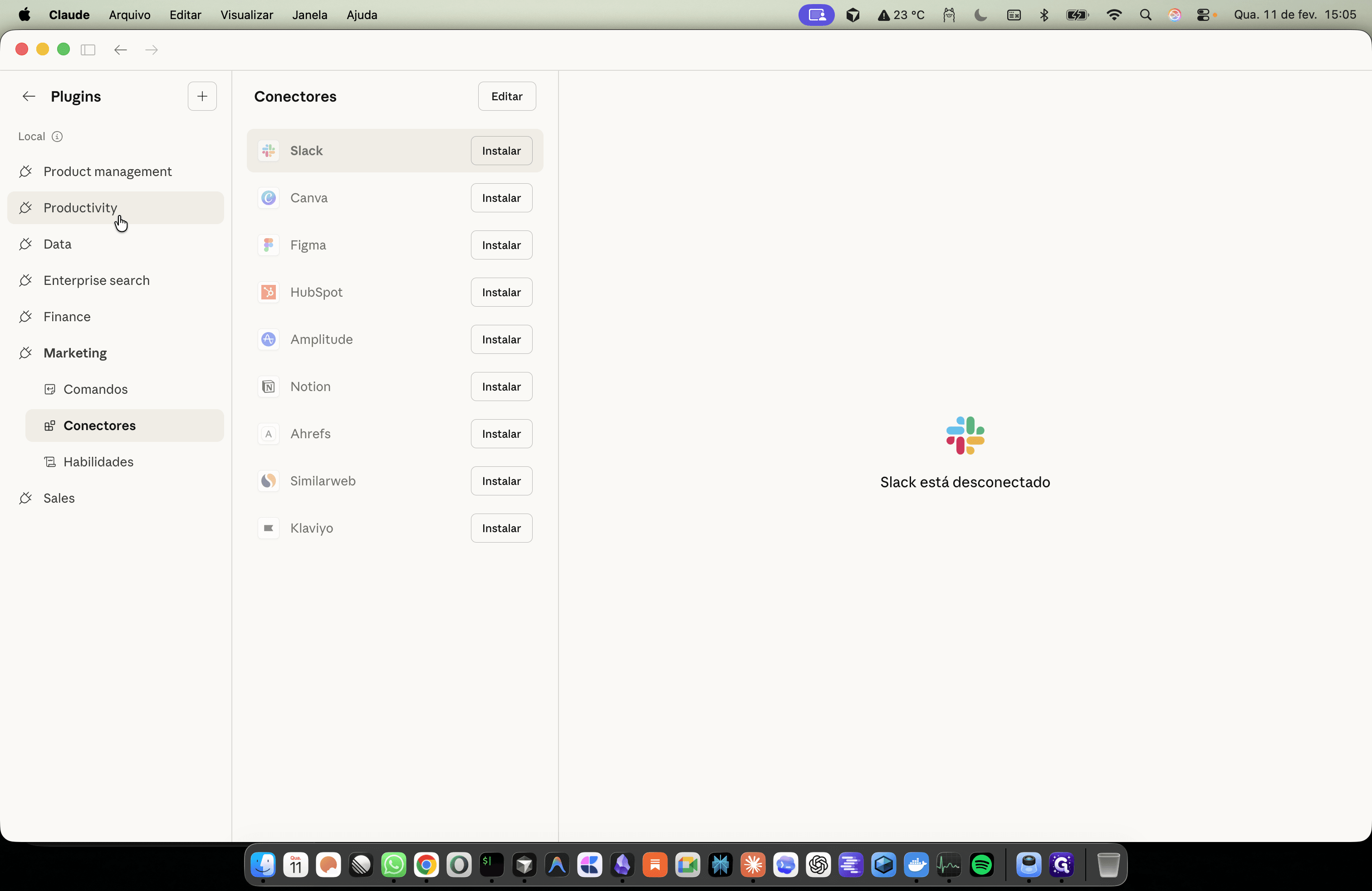
Task: Click the Klaviyo icon in the connectors list
Action: pyautogui.click(x=269, y=529)
